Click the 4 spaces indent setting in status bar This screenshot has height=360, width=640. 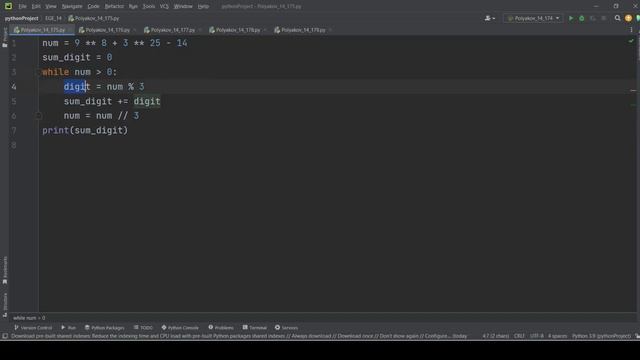point(557,336)
